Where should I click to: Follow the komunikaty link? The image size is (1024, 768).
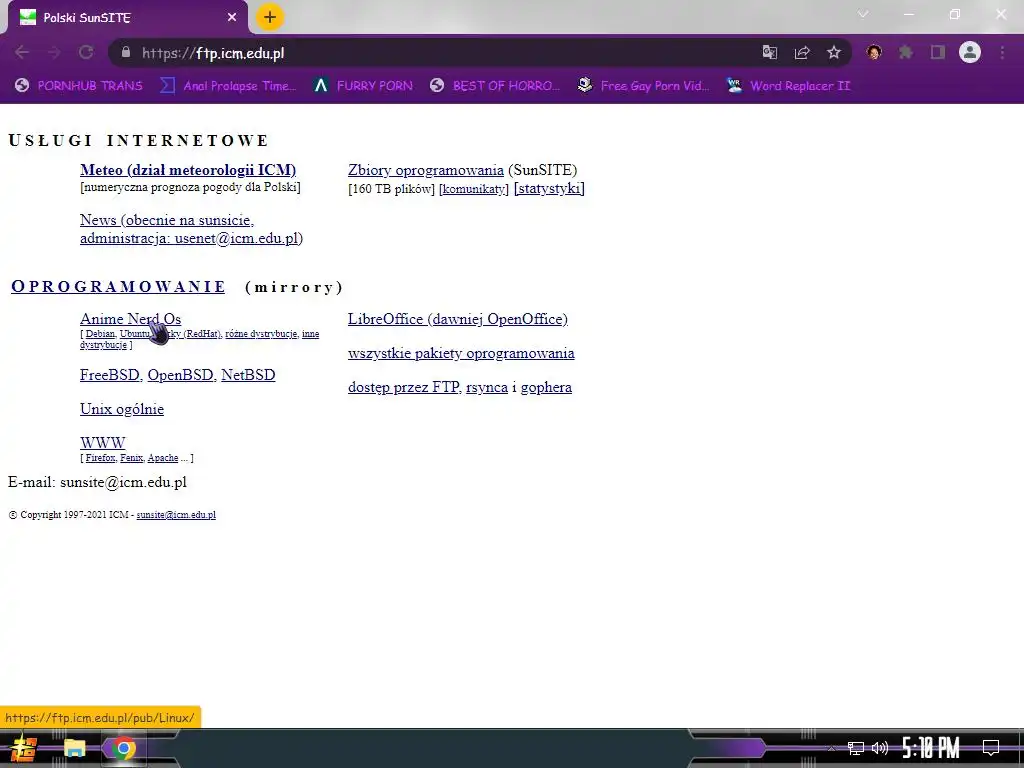(473, 189)
